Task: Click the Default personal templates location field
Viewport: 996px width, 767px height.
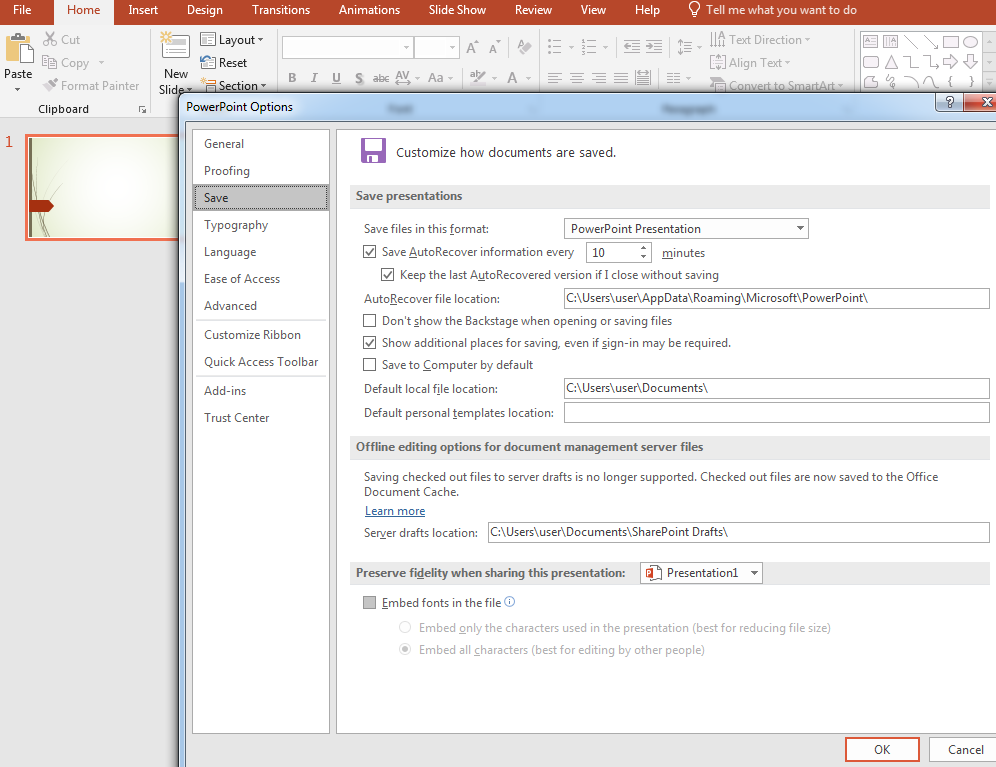Action: click(776, 412)
